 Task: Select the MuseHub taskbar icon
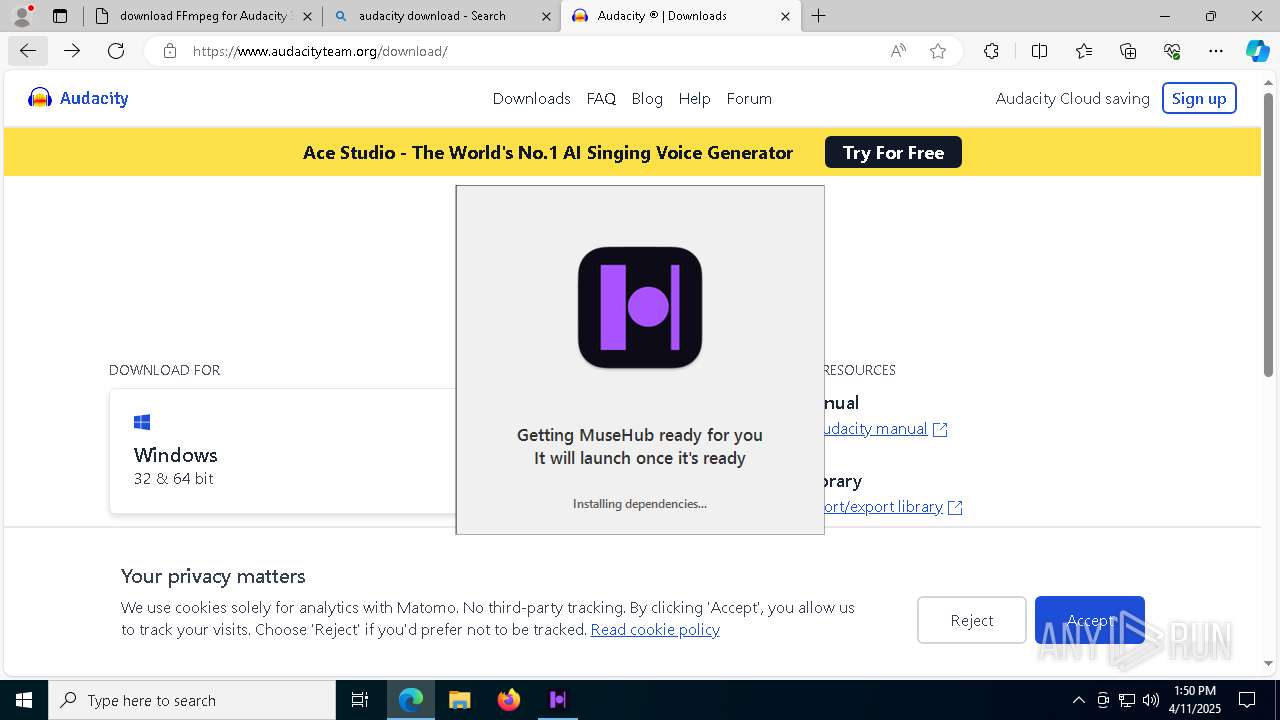(558, 700)
